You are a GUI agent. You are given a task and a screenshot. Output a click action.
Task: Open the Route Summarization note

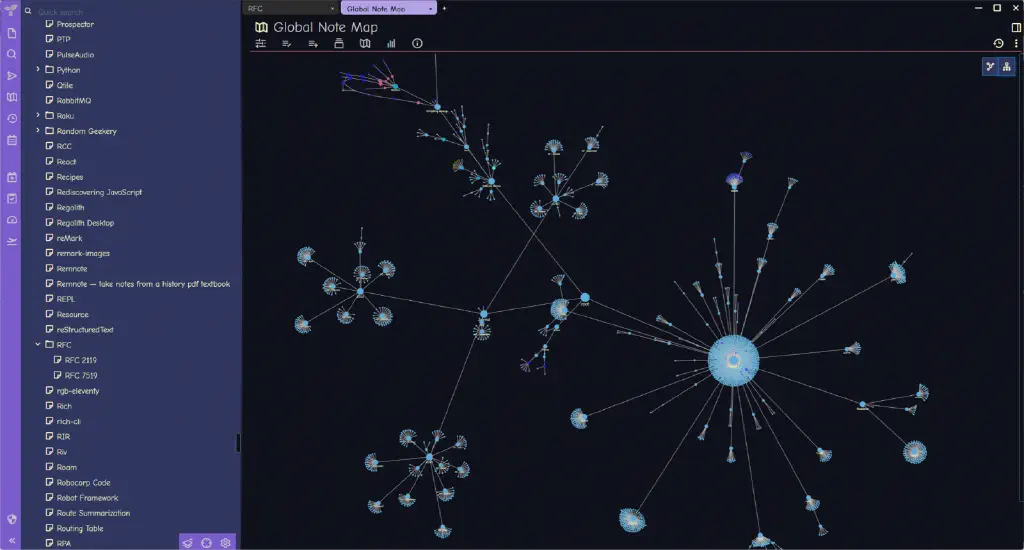pos(93,513)
